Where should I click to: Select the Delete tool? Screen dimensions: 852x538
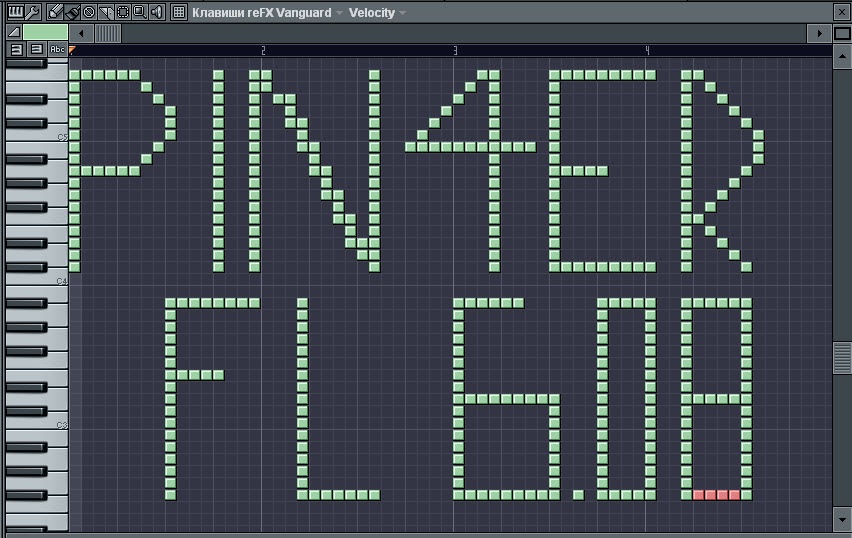tap(89, 12)
